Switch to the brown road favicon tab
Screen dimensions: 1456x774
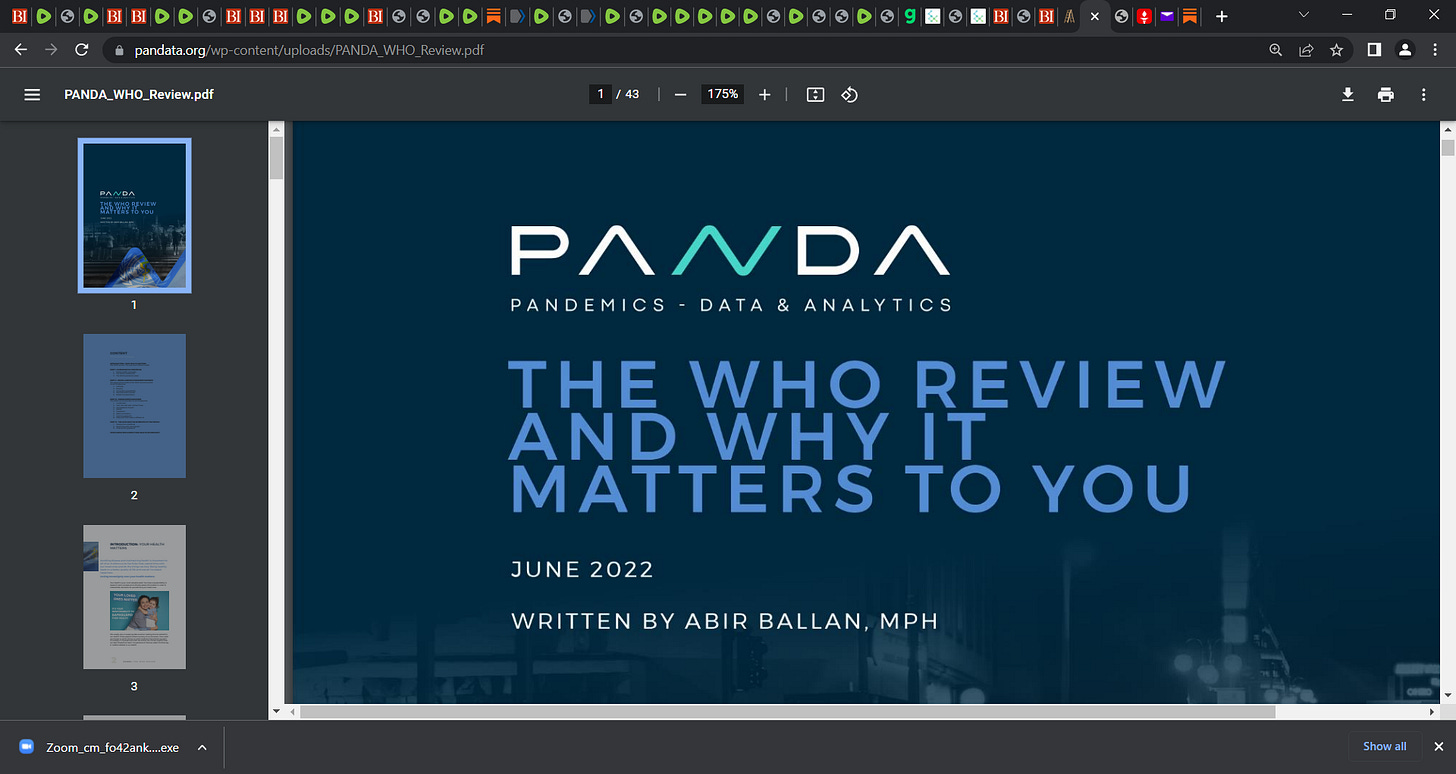(1069, 16)
